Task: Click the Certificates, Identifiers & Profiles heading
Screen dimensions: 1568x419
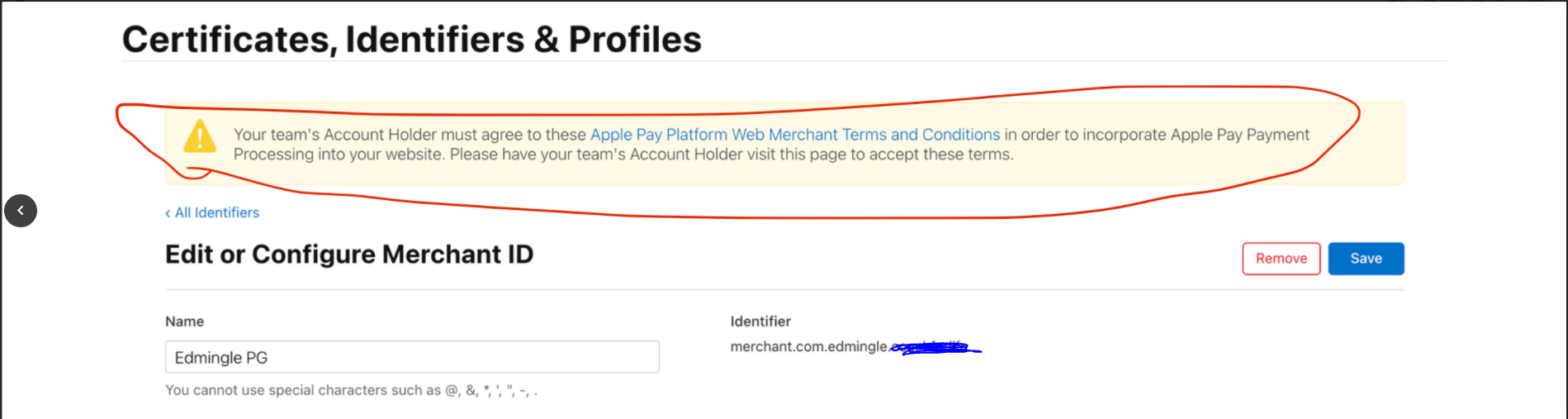Action: coord(412,39)
